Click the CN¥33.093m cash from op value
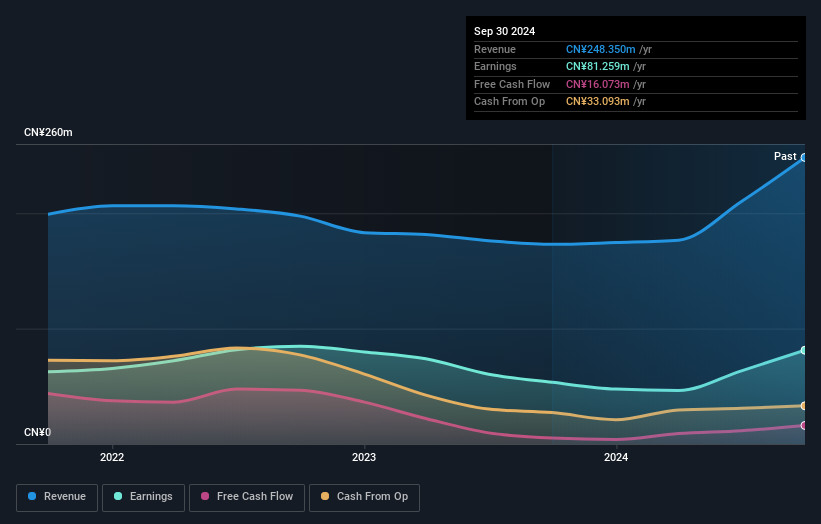821x524 pixels. (x=597, y=102)
